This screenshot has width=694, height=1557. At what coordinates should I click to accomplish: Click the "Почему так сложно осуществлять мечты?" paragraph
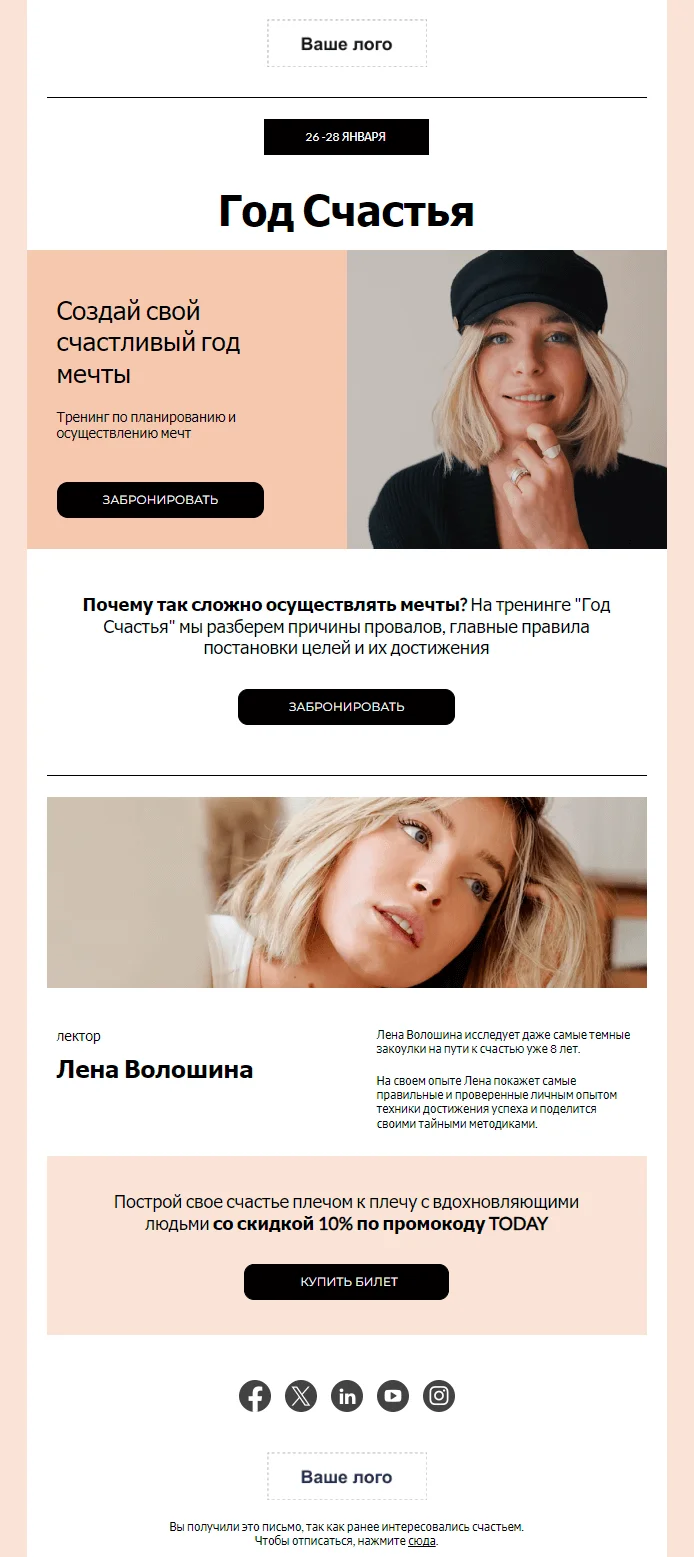346,626
